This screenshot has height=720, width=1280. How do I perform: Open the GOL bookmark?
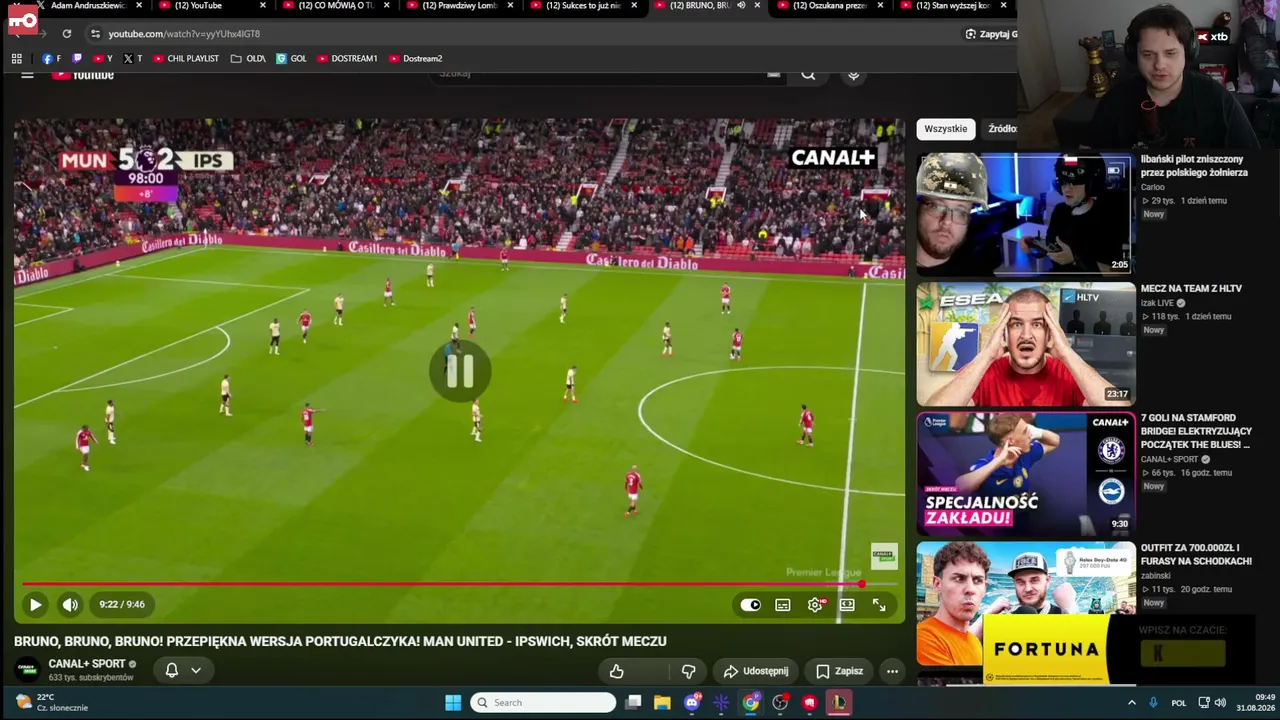[291, 59]
